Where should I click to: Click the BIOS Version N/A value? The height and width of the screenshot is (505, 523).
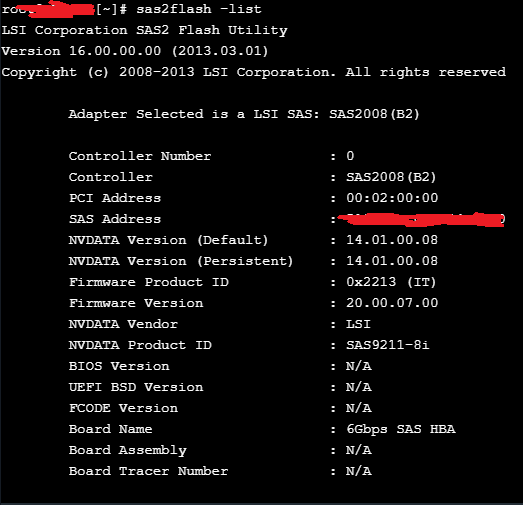[x=359, y=366]
